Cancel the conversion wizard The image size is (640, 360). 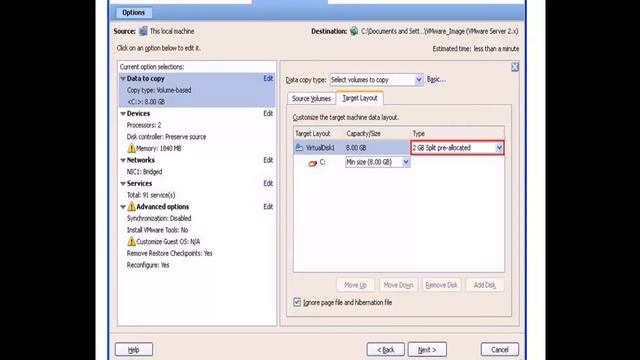click(500, 349)
